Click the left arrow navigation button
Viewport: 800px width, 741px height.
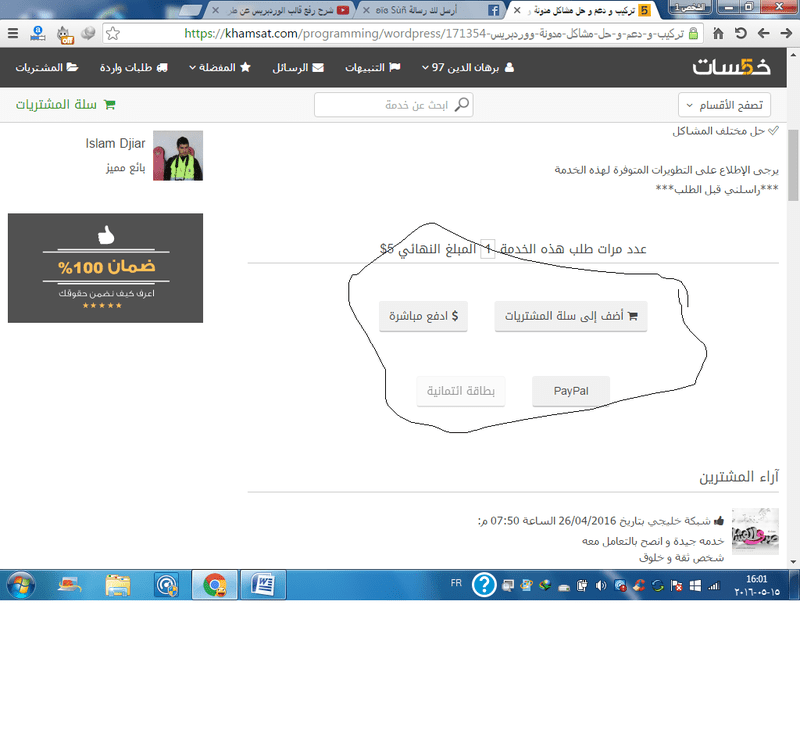pyautogui.click(x=763, y=34)
